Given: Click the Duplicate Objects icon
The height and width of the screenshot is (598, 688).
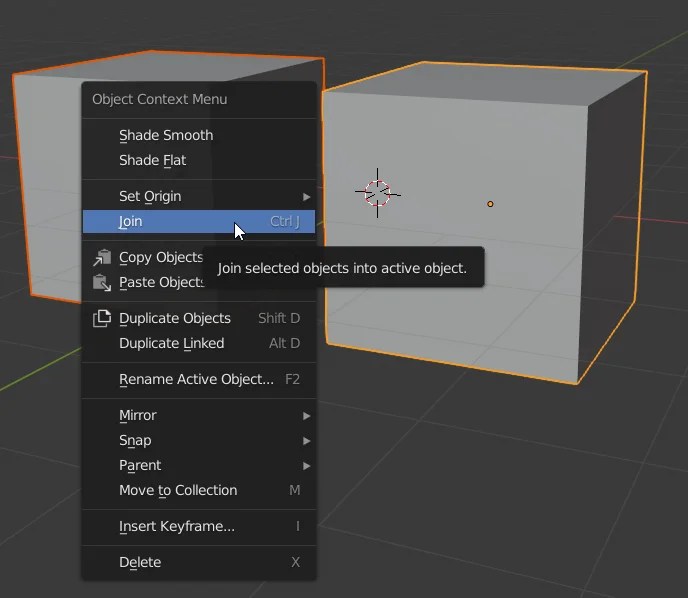Looking at the screenshot, I should (x=102, y=319).
